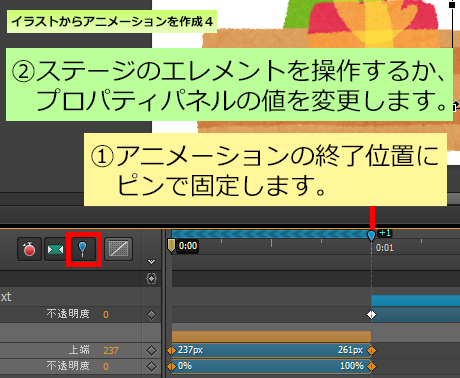Click the black selection handle at the stage's top right

452,5
